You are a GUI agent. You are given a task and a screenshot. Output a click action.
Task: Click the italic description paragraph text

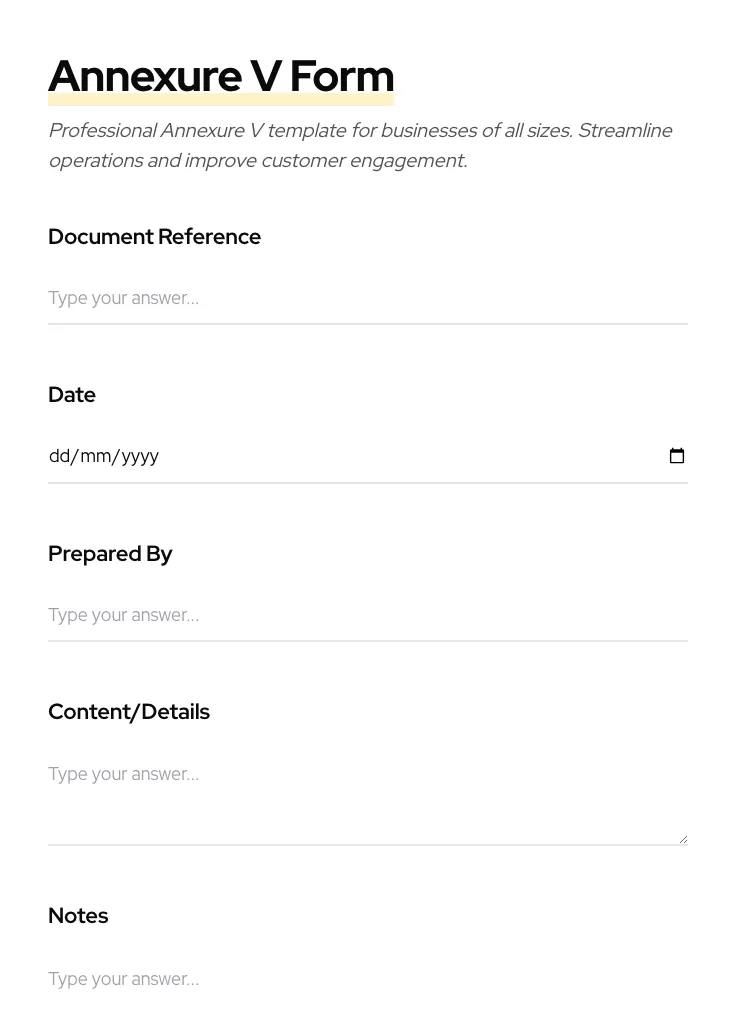(x=360, y=145)
